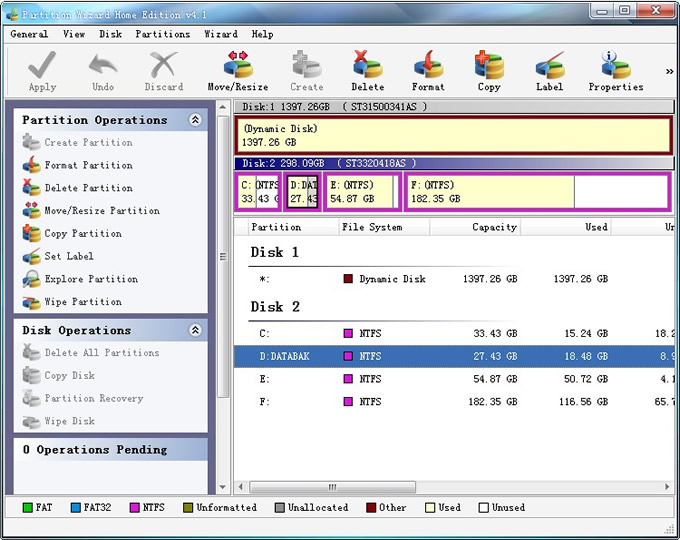Select the Move/Resize toolbar icon
The width and height of the screenshot is (680, 540).
tap(238, 65)
